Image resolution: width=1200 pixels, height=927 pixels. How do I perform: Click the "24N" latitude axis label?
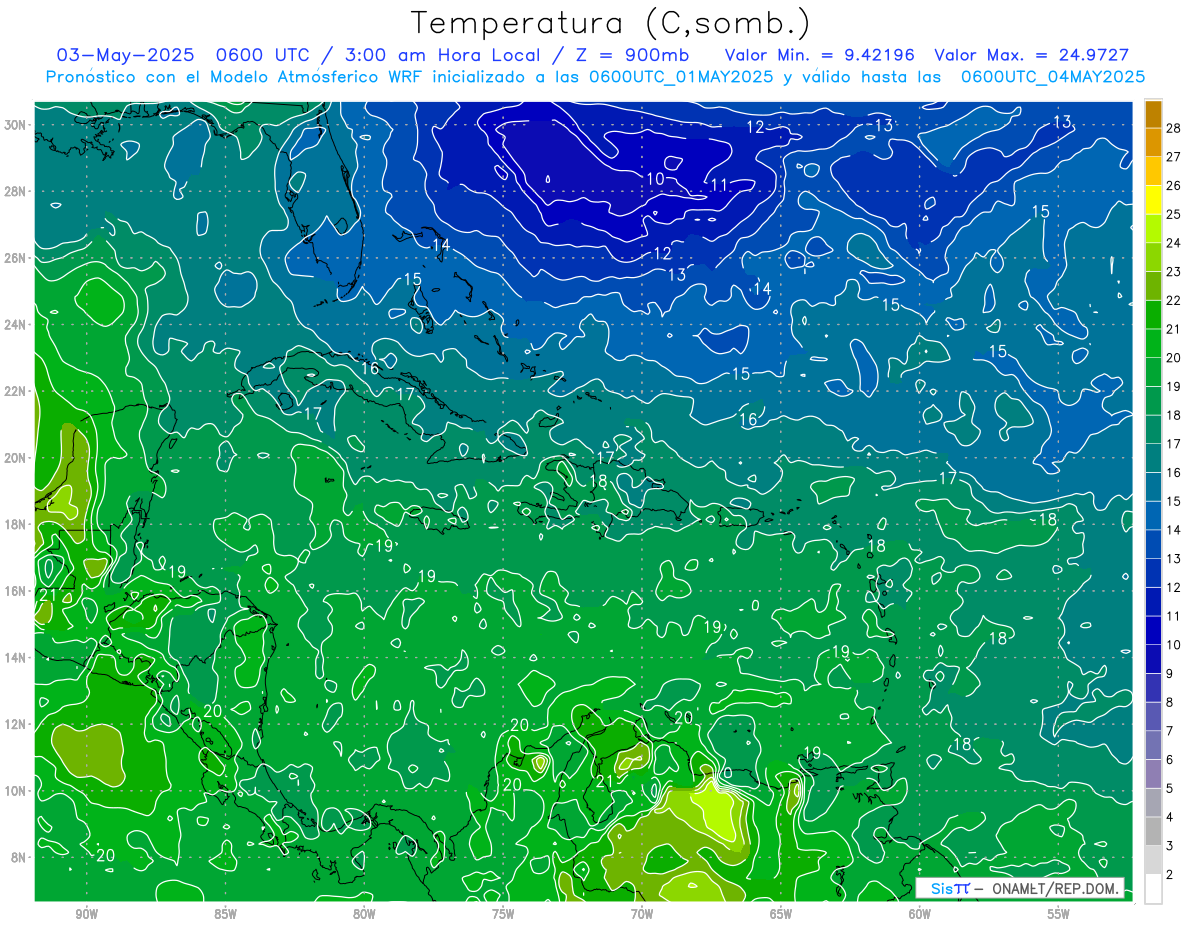[x=17, y=325]
